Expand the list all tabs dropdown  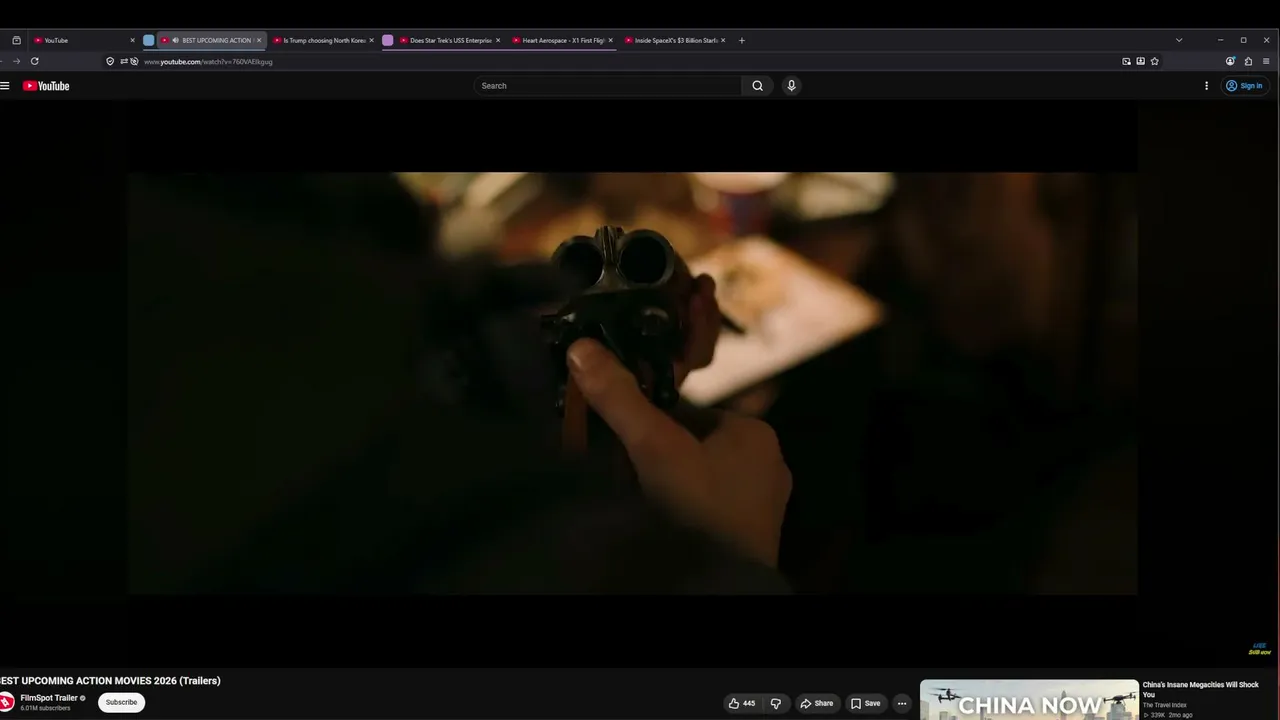[x=1179, y=40]
